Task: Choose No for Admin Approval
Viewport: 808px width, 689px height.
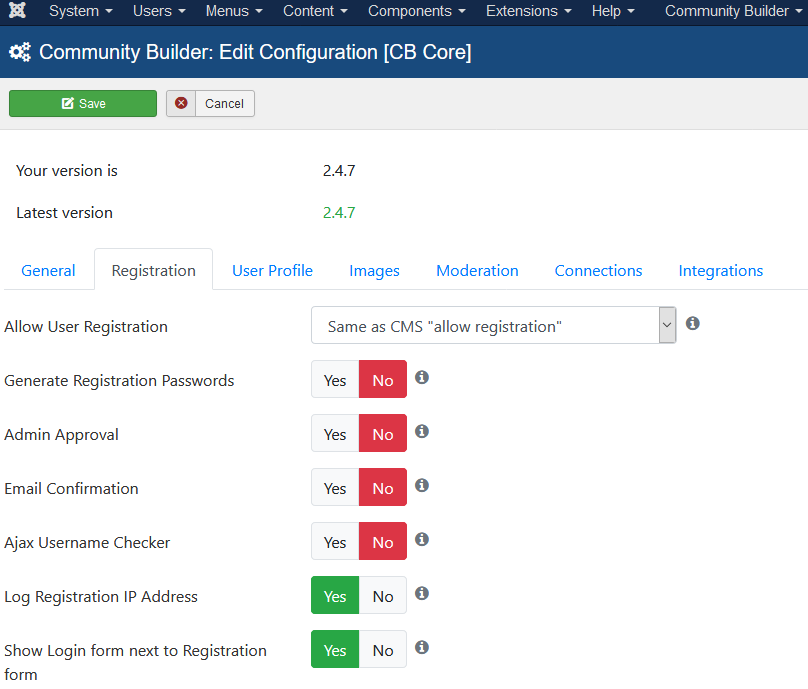Action: coord(383,433)
